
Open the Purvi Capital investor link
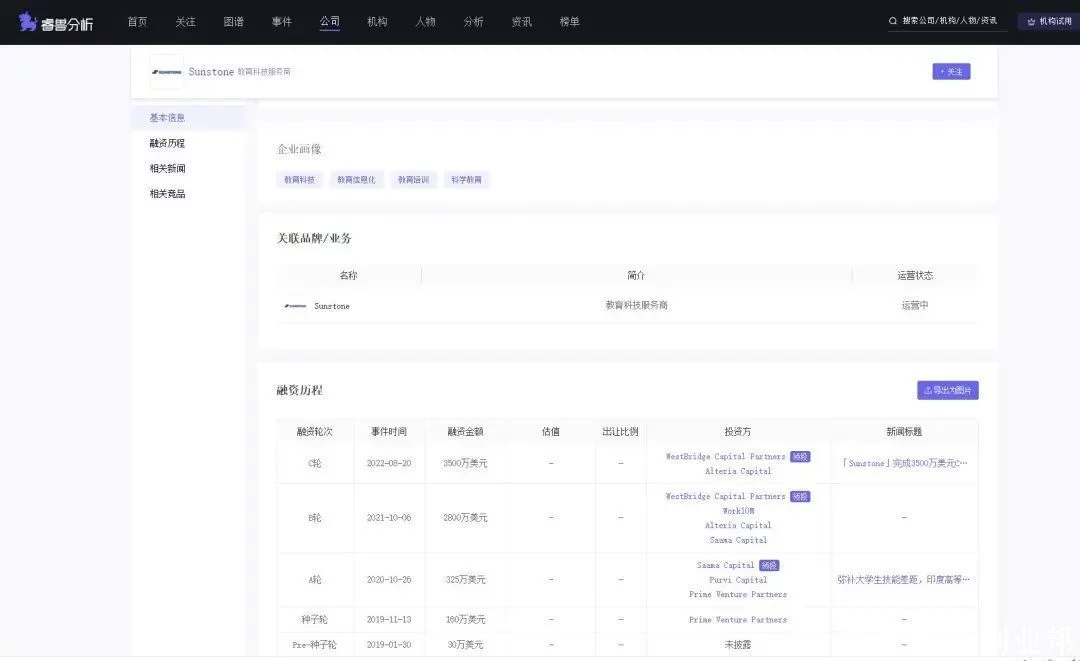(x=738, y=580)
